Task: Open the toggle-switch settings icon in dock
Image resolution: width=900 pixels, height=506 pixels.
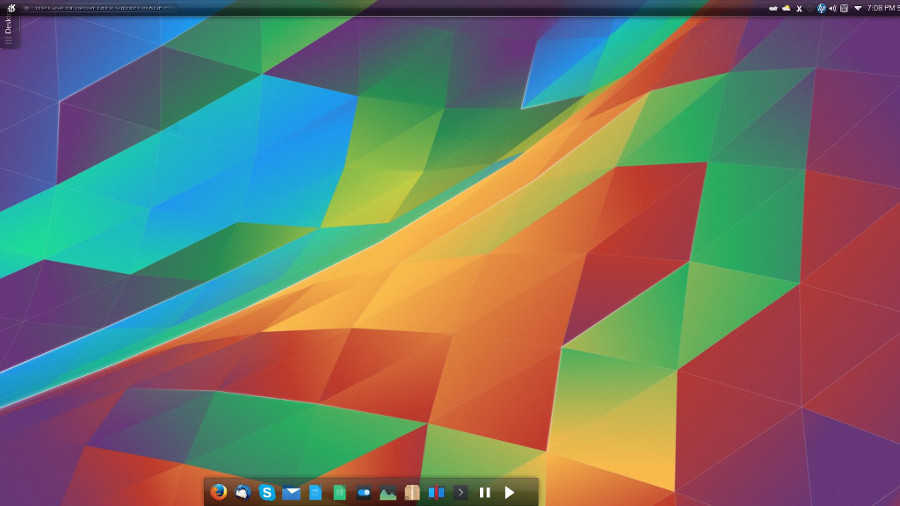Action: [363, 492]
